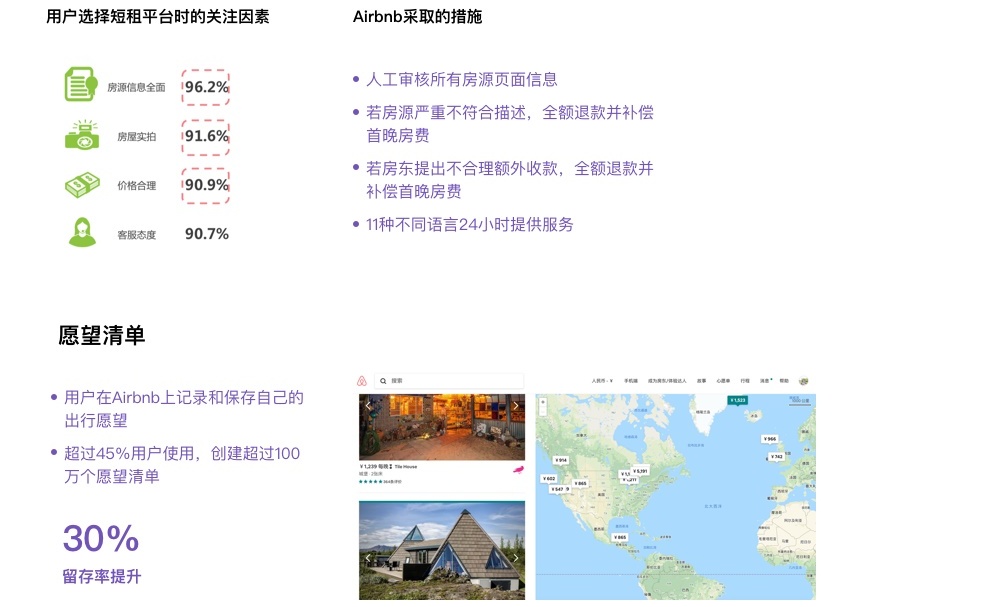Screen dimensions: 1000x607
Task: Click bullet 人工审核所有房源页面信息
Action: pyautogui.click(x=462, y=79)
